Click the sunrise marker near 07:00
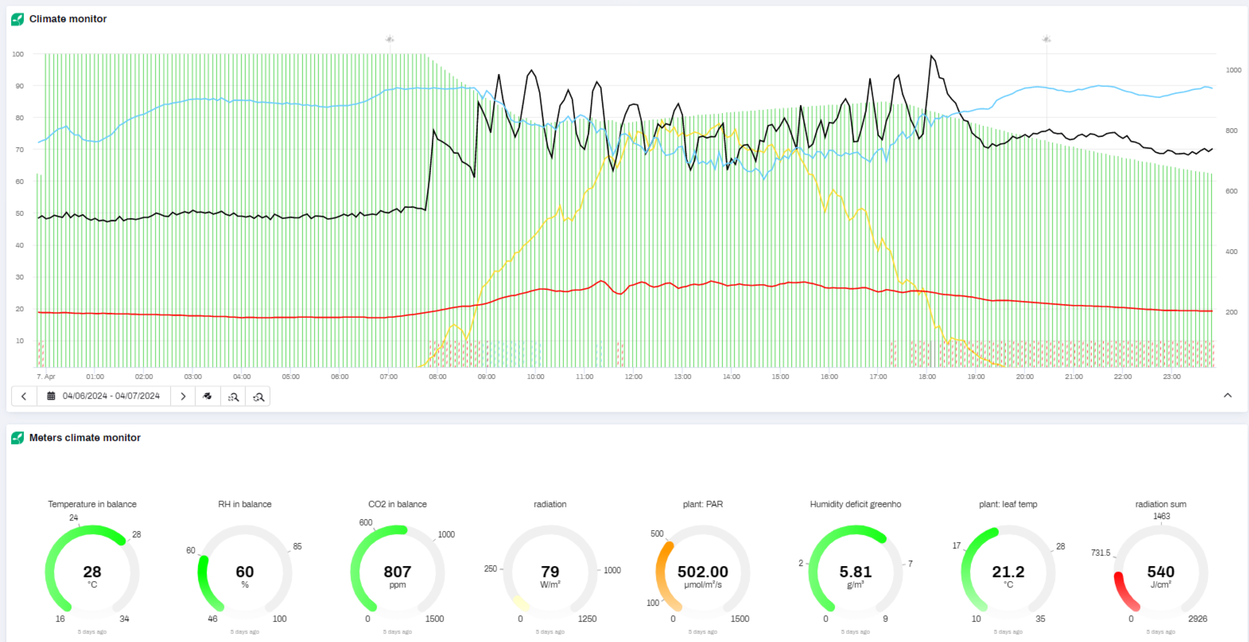The image size is (1249, 642). pyautogui.click(x=390, y=40)
